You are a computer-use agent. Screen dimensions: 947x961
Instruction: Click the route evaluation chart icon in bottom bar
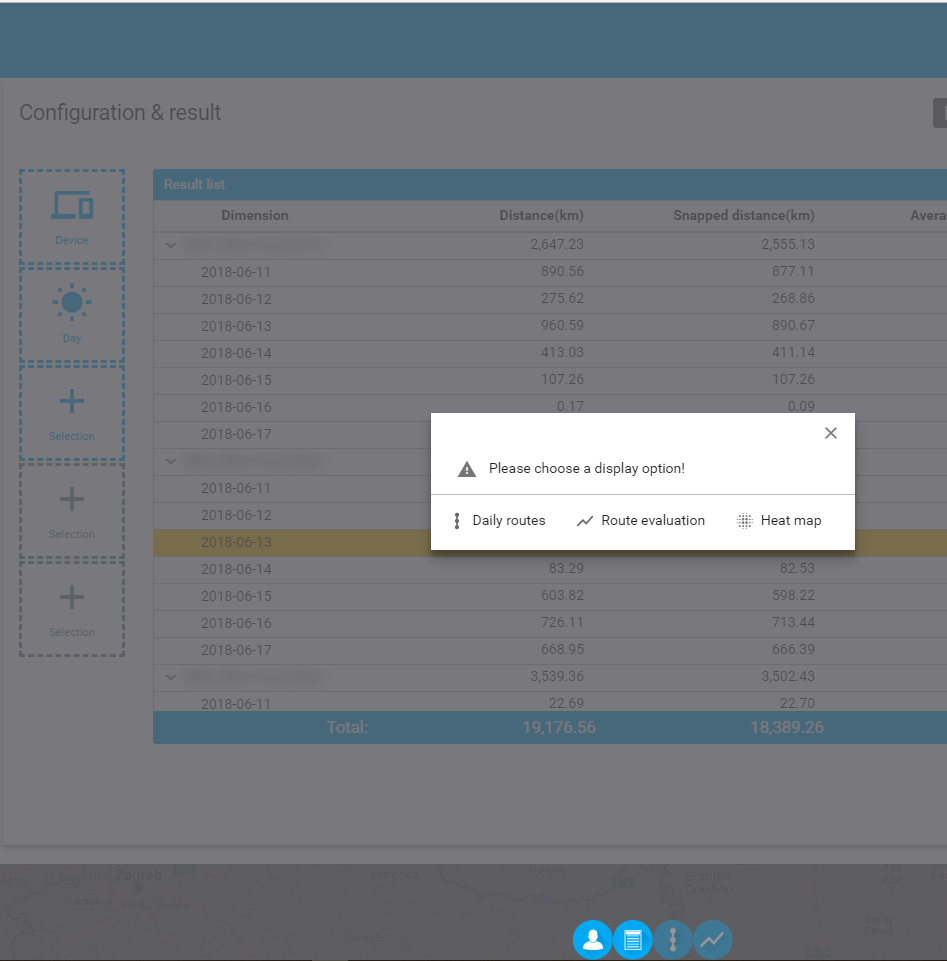point(713,940)
